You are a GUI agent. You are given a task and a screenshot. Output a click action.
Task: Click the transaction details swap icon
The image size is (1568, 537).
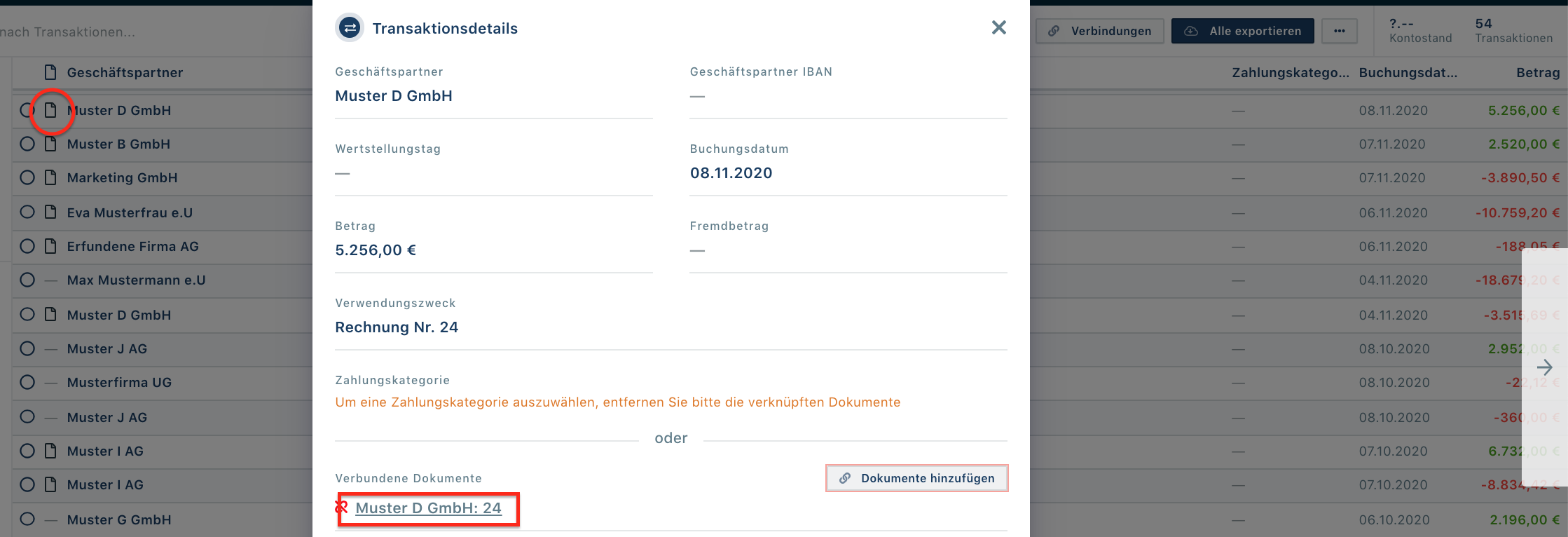click(350, 28)
